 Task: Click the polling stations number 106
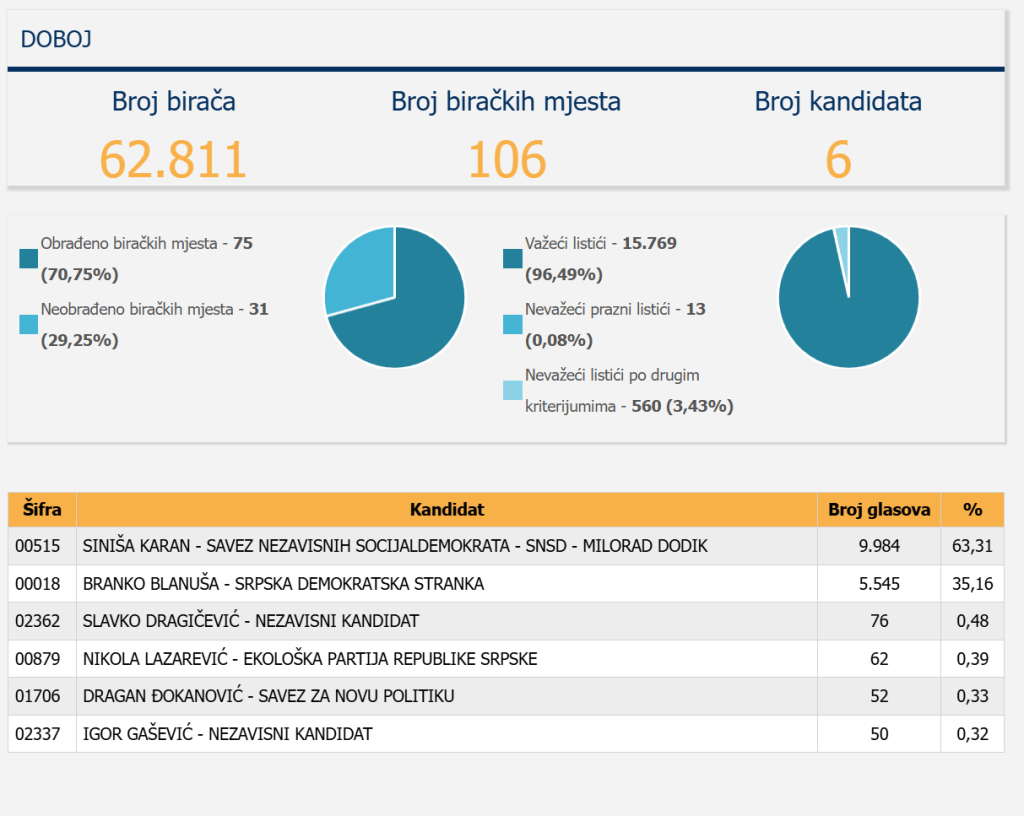click(x=507, y=160)
